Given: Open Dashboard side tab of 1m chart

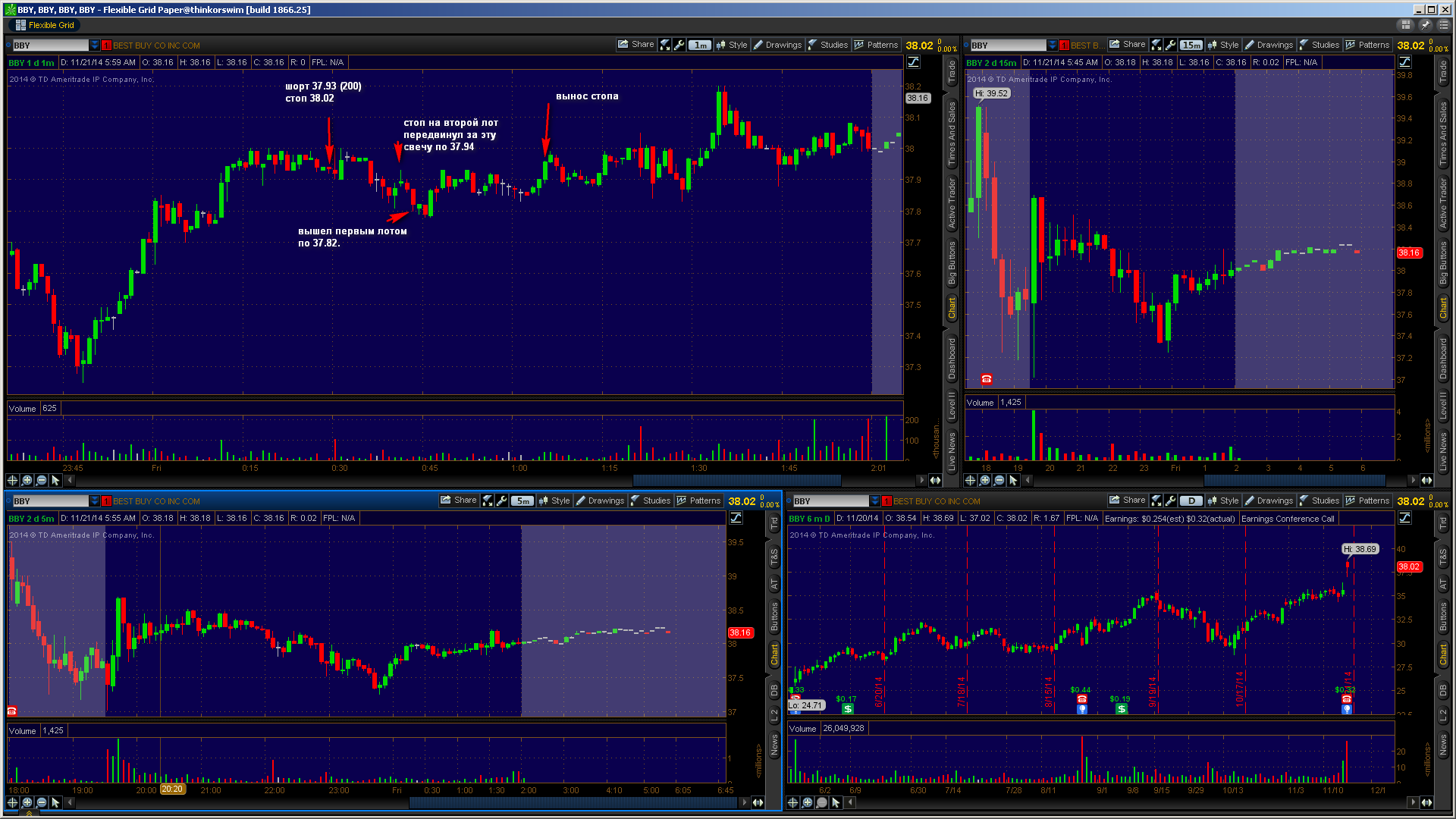Looking at the screenshot, I should coord(951,359).
